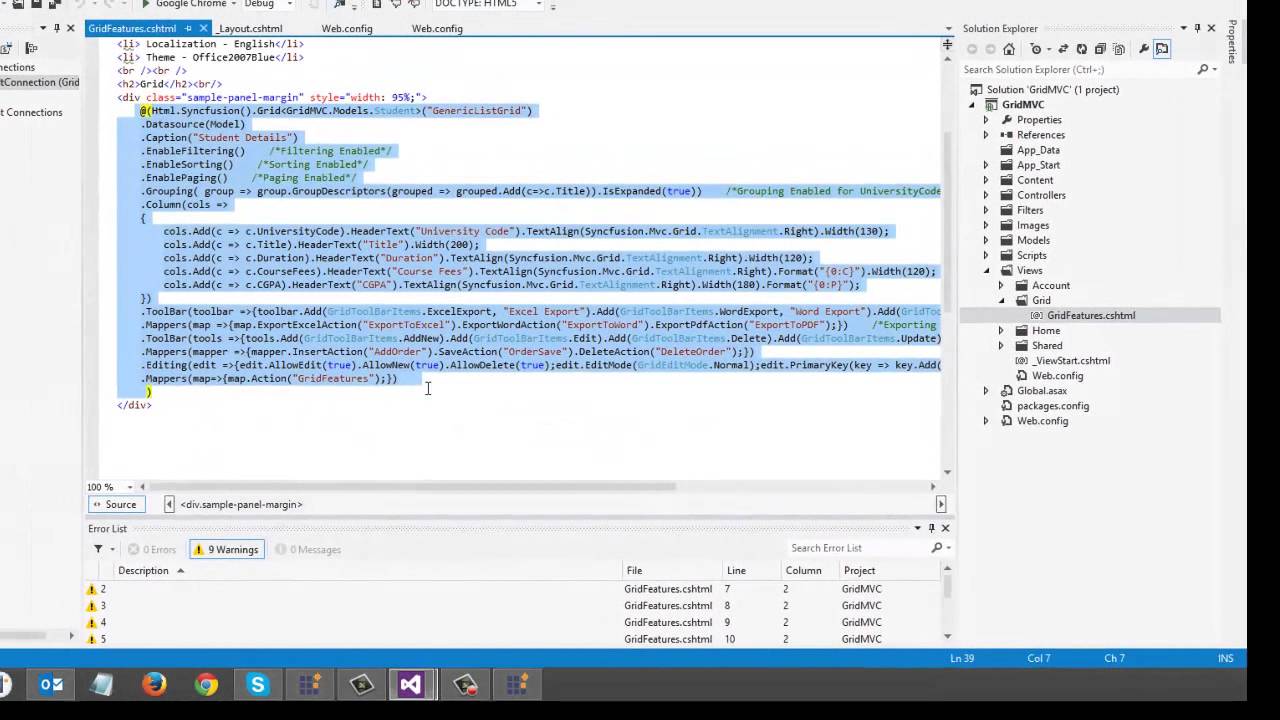Pin the GridFeatures.cshtml tab
1280x720 pixels.
pos(188,28)
